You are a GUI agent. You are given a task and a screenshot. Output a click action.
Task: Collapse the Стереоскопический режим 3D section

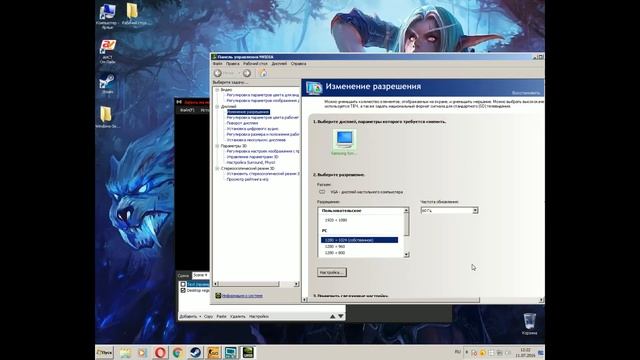pyautogui.click(x=217, y=168)
